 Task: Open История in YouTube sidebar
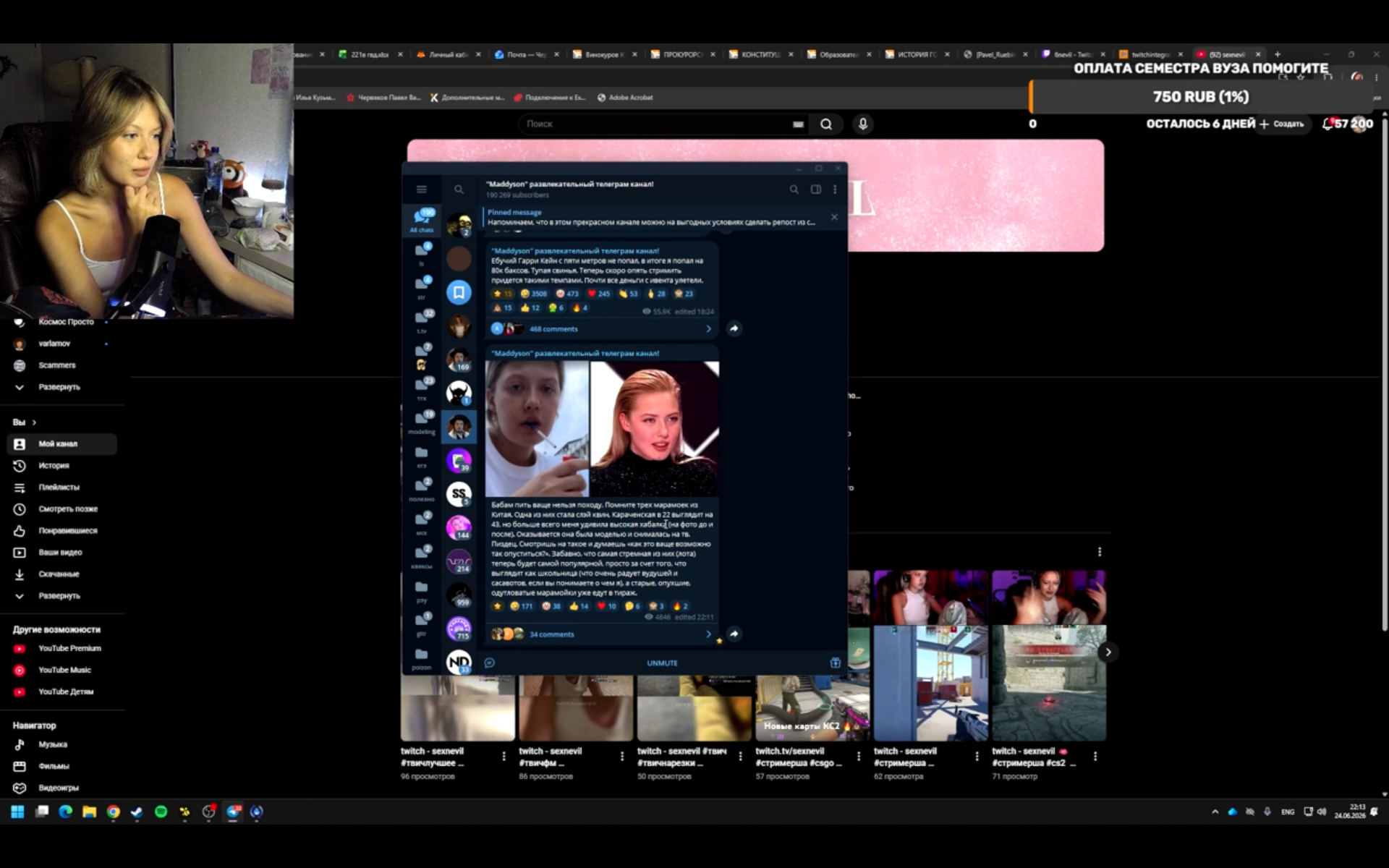(61, 466)
